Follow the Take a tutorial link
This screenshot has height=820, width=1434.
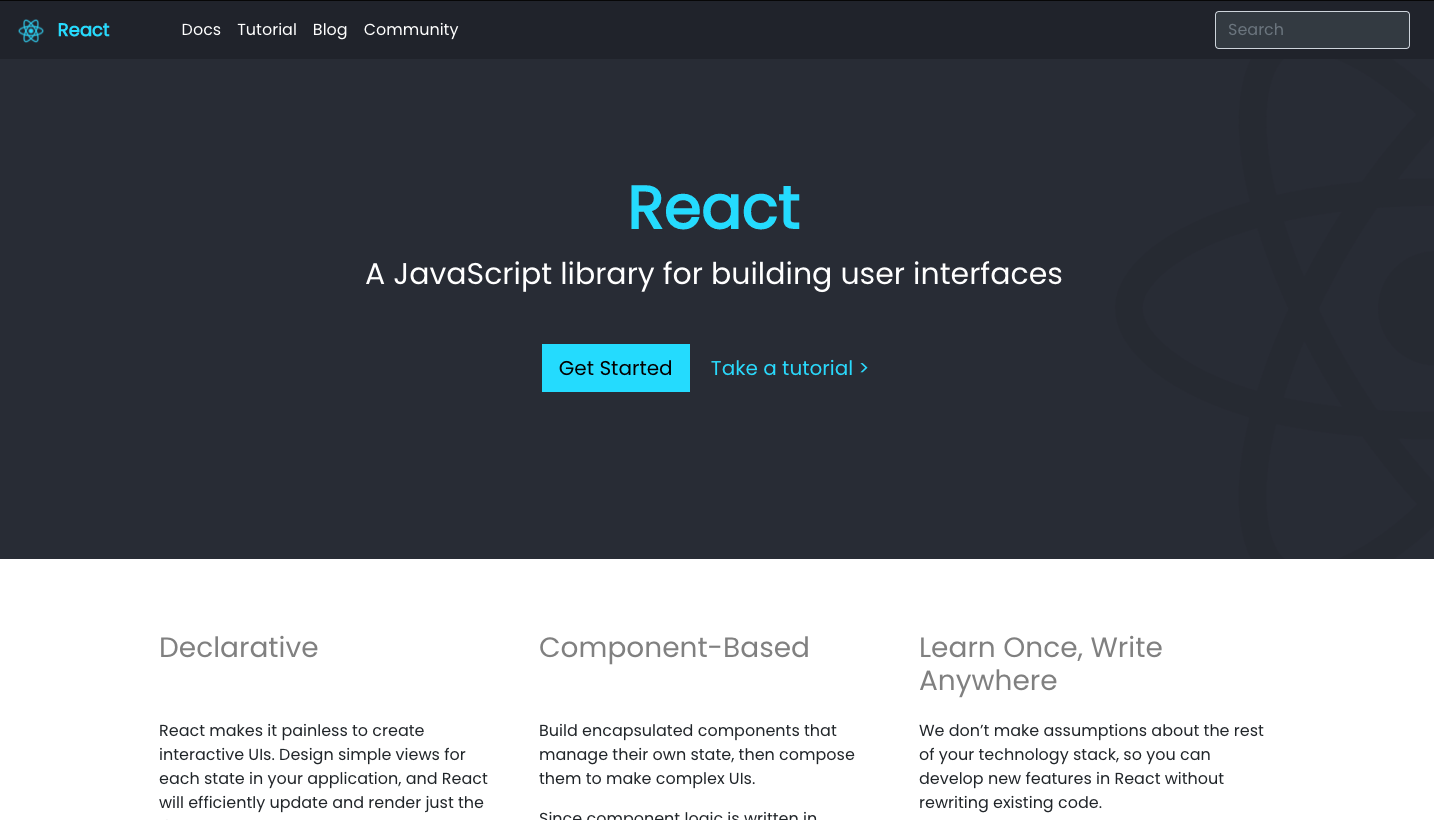tap(789, 368)
